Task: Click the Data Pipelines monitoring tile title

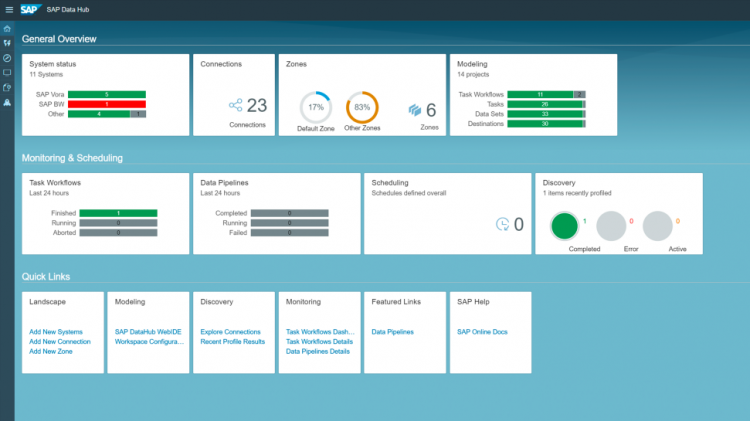Action: tap(224, 183)
